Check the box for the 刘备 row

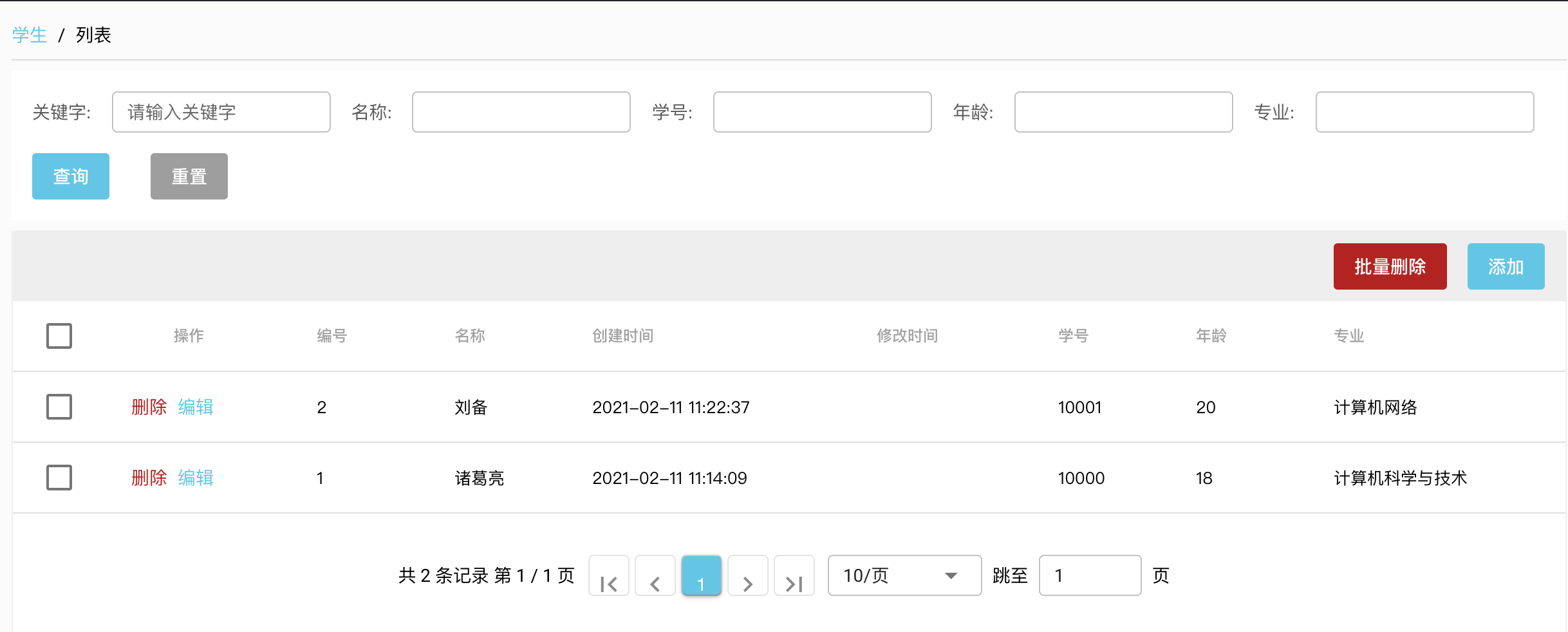(x=59, y=407)
